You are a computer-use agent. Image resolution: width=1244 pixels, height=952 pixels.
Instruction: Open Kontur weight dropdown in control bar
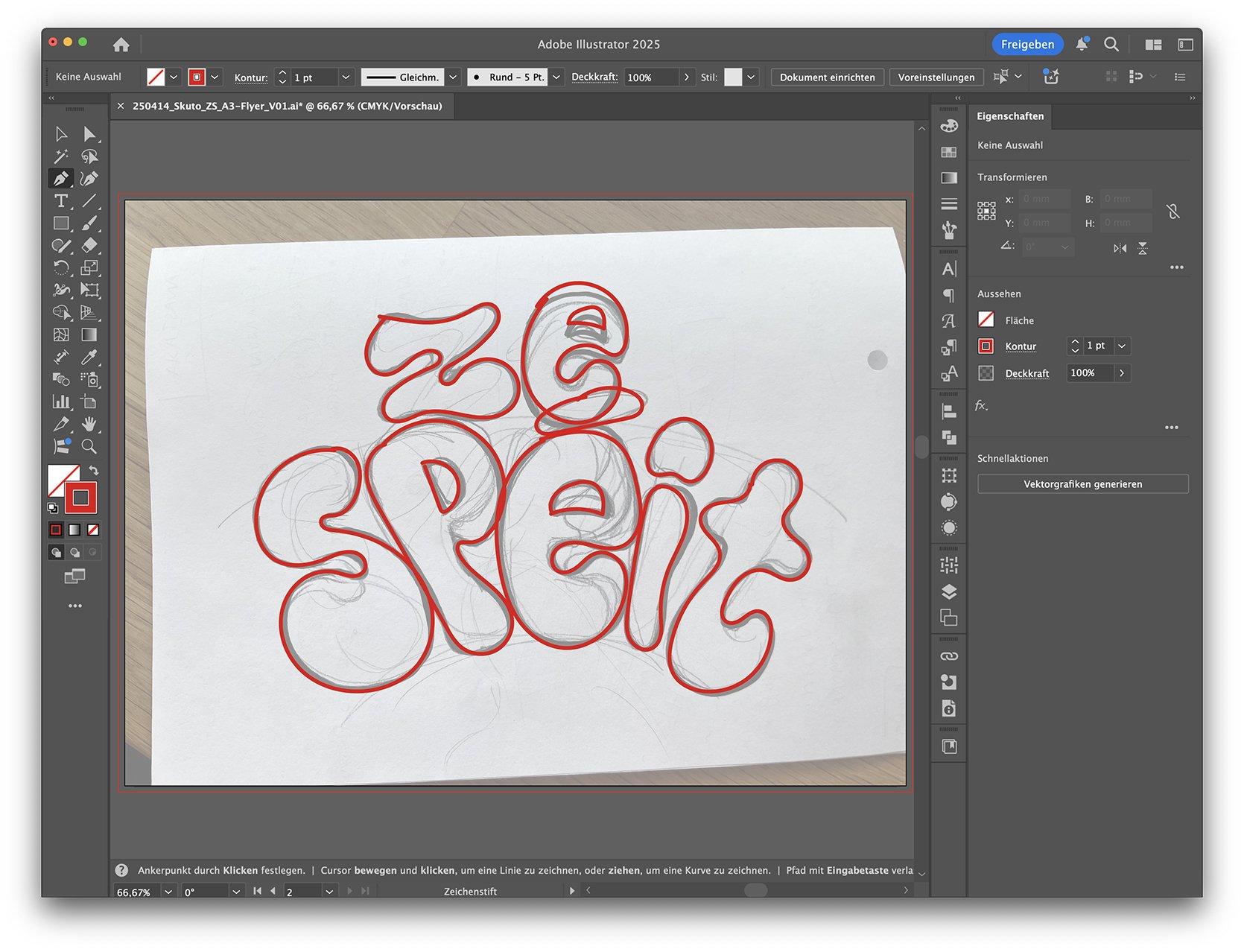(346, 77)
